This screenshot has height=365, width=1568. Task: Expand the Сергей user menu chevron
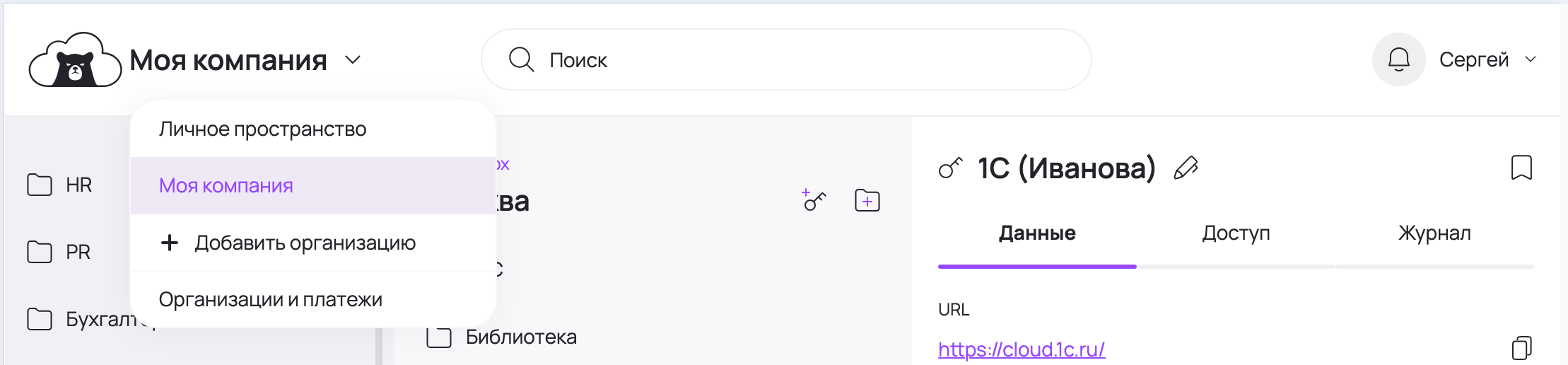click(1531, 59)
